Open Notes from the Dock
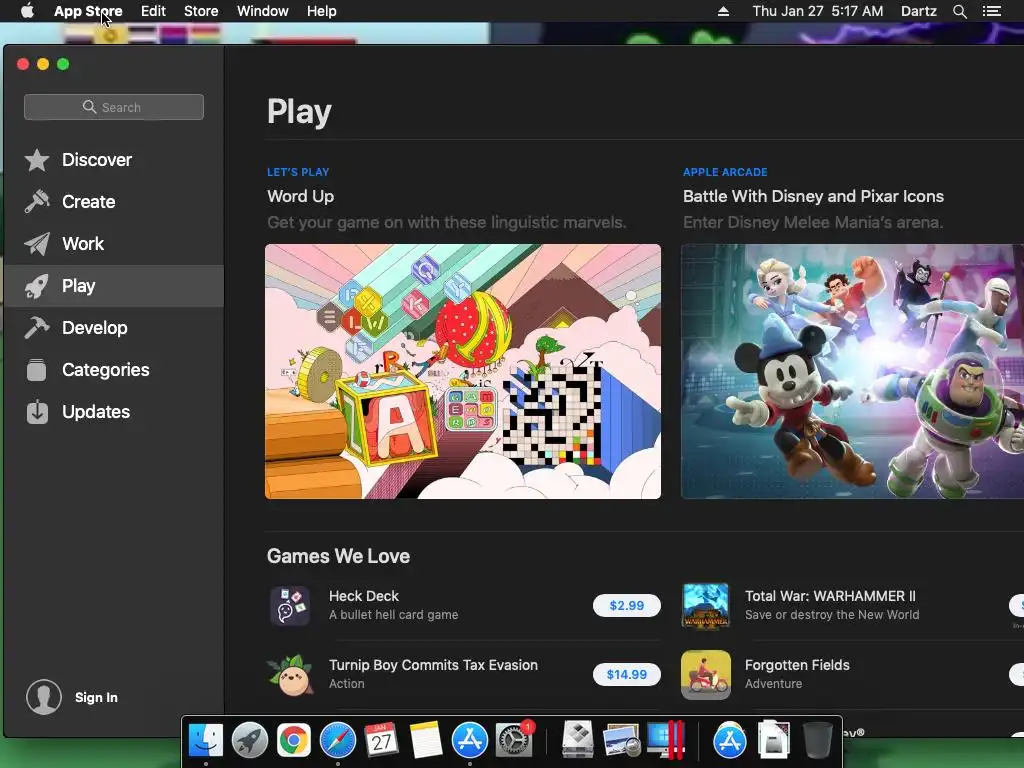This screenshot has width=1024, height=768. [426, 741]
